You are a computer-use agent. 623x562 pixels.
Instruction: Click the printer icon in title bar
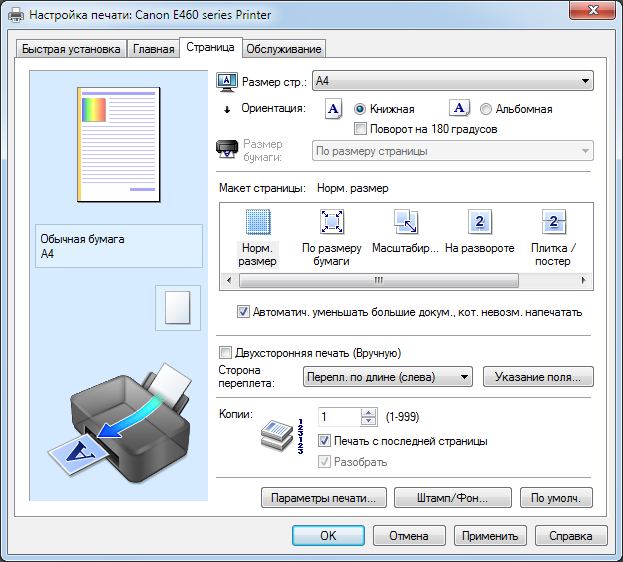[x=16, y=16]
